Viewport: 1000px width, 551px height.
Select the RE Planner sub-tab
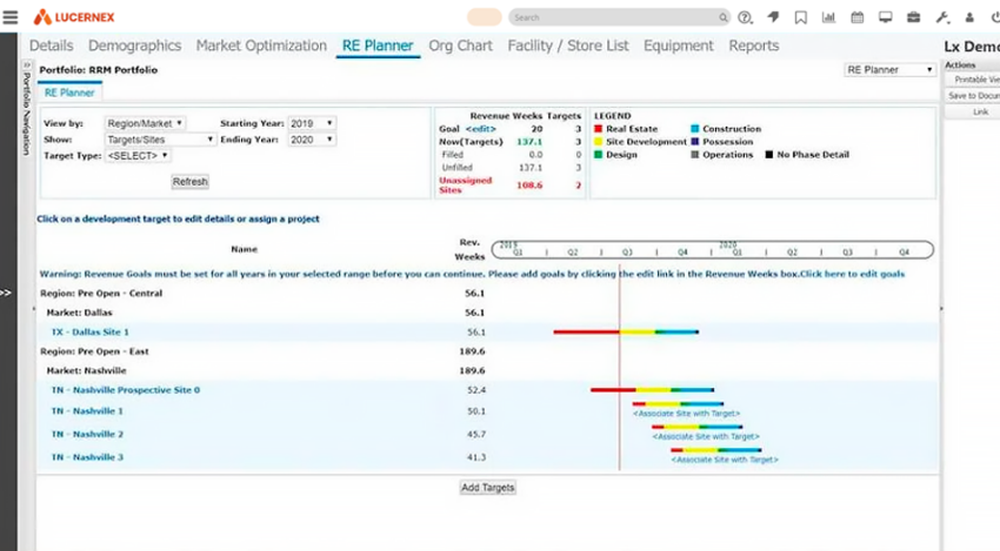point(69,93)
